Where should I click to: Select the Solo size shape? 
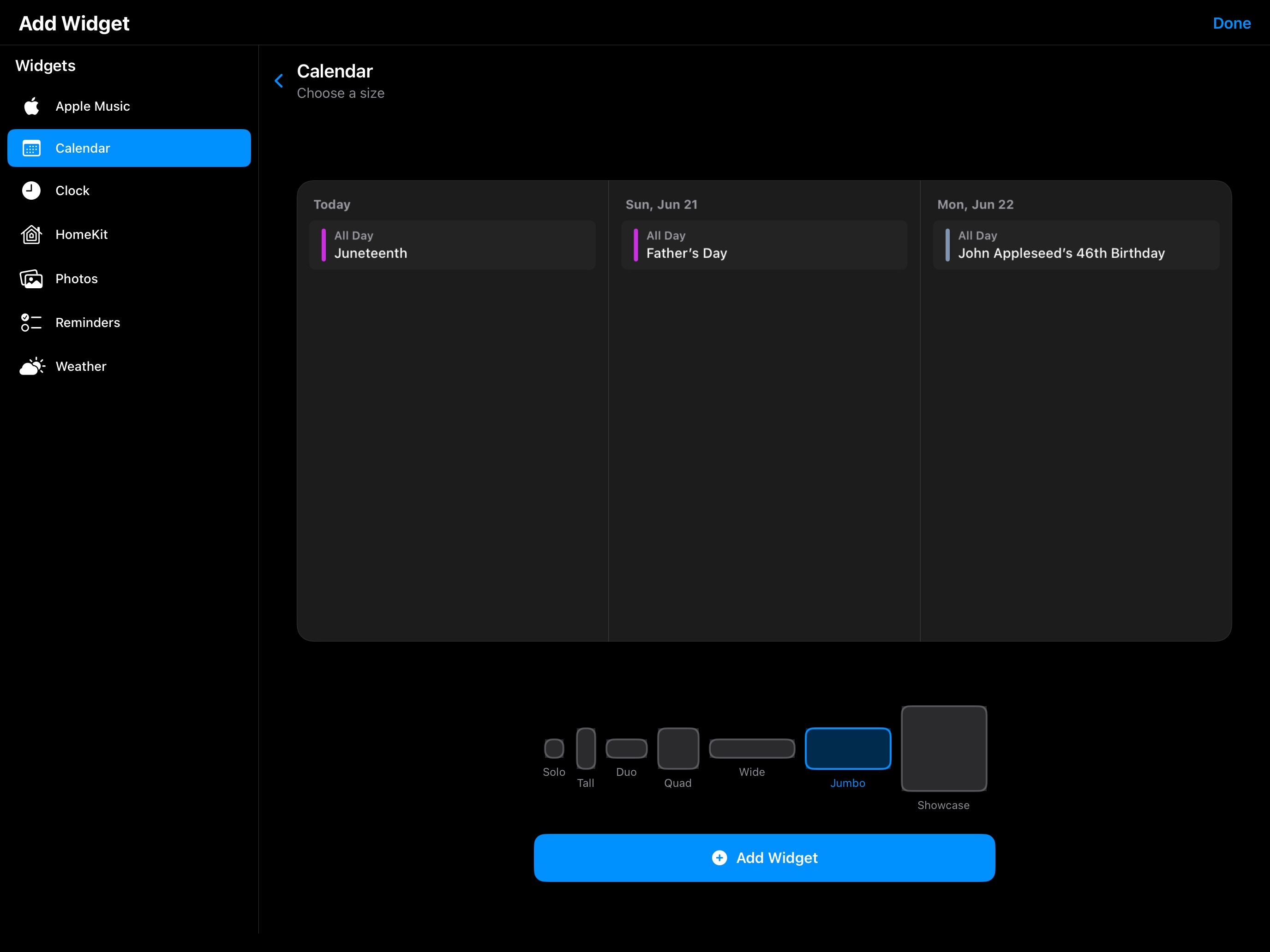(554, 748)
